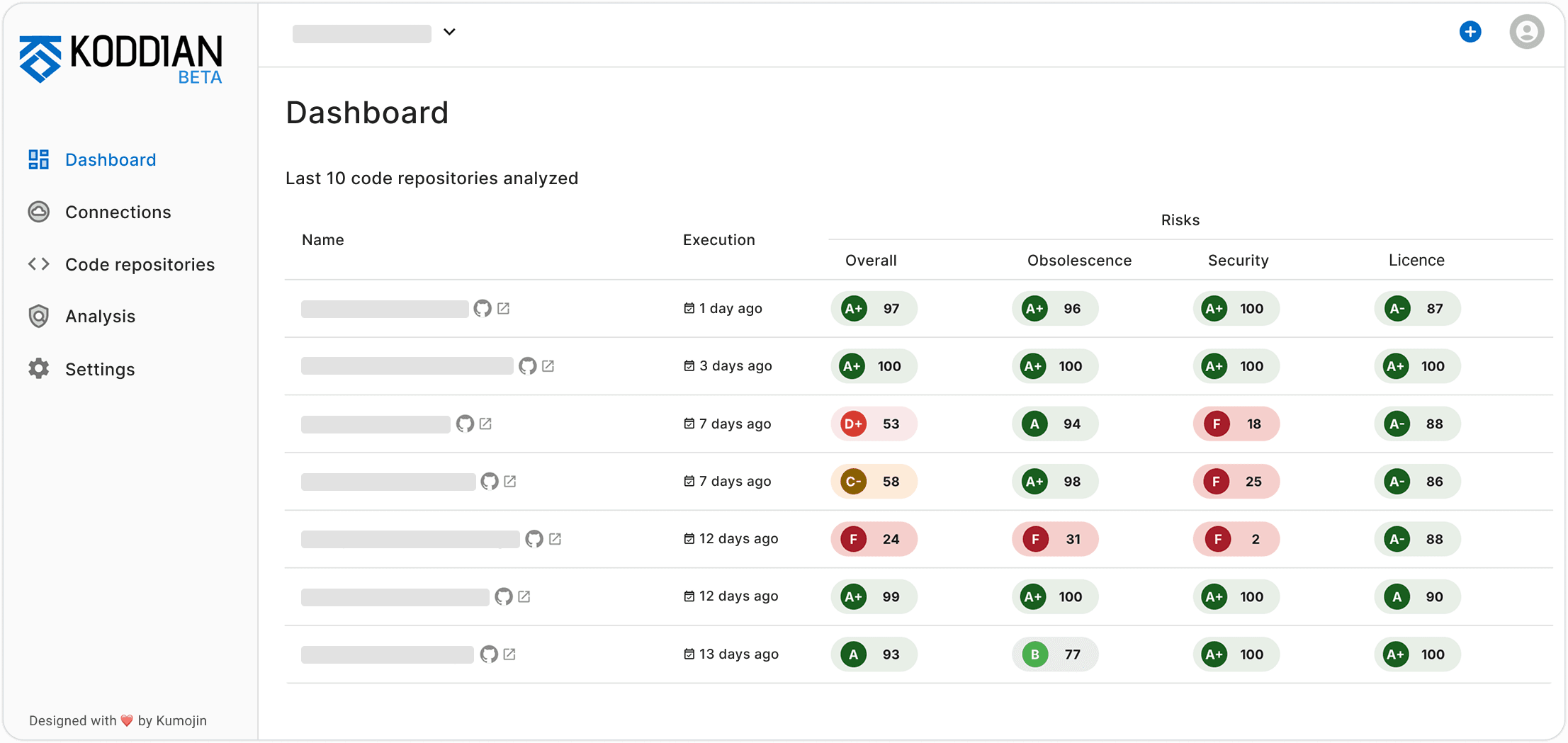Select the Analysis shield icon
The height and width of the screenshot is (743, 1568).
tap(39, 316)
